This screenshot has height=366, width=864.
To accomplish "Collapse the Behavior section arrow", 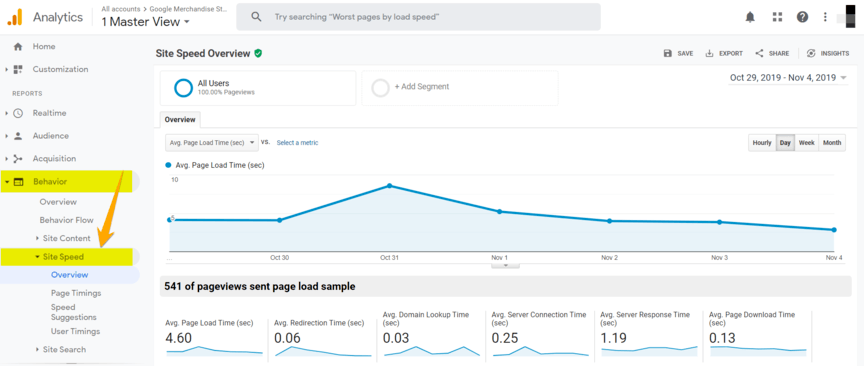I will tap(6, 182).
